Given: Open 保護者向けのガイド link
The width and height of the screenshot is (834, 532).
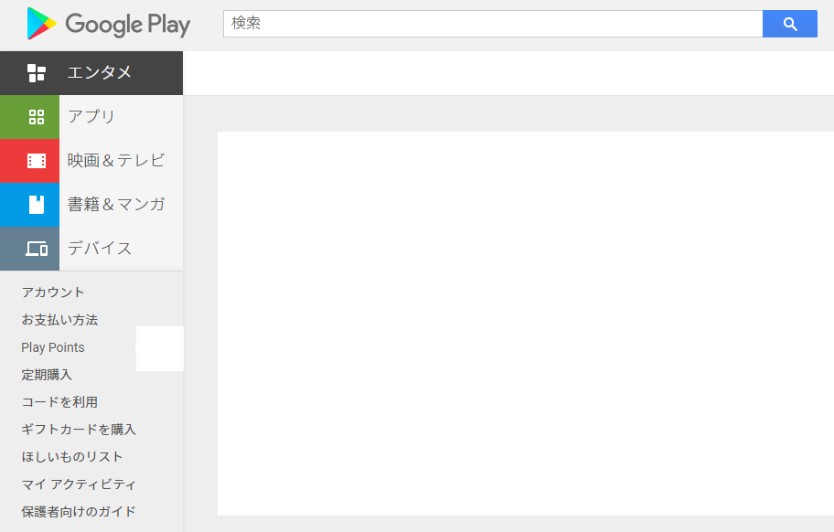Looking at the screenshot, I should [79, 512].
